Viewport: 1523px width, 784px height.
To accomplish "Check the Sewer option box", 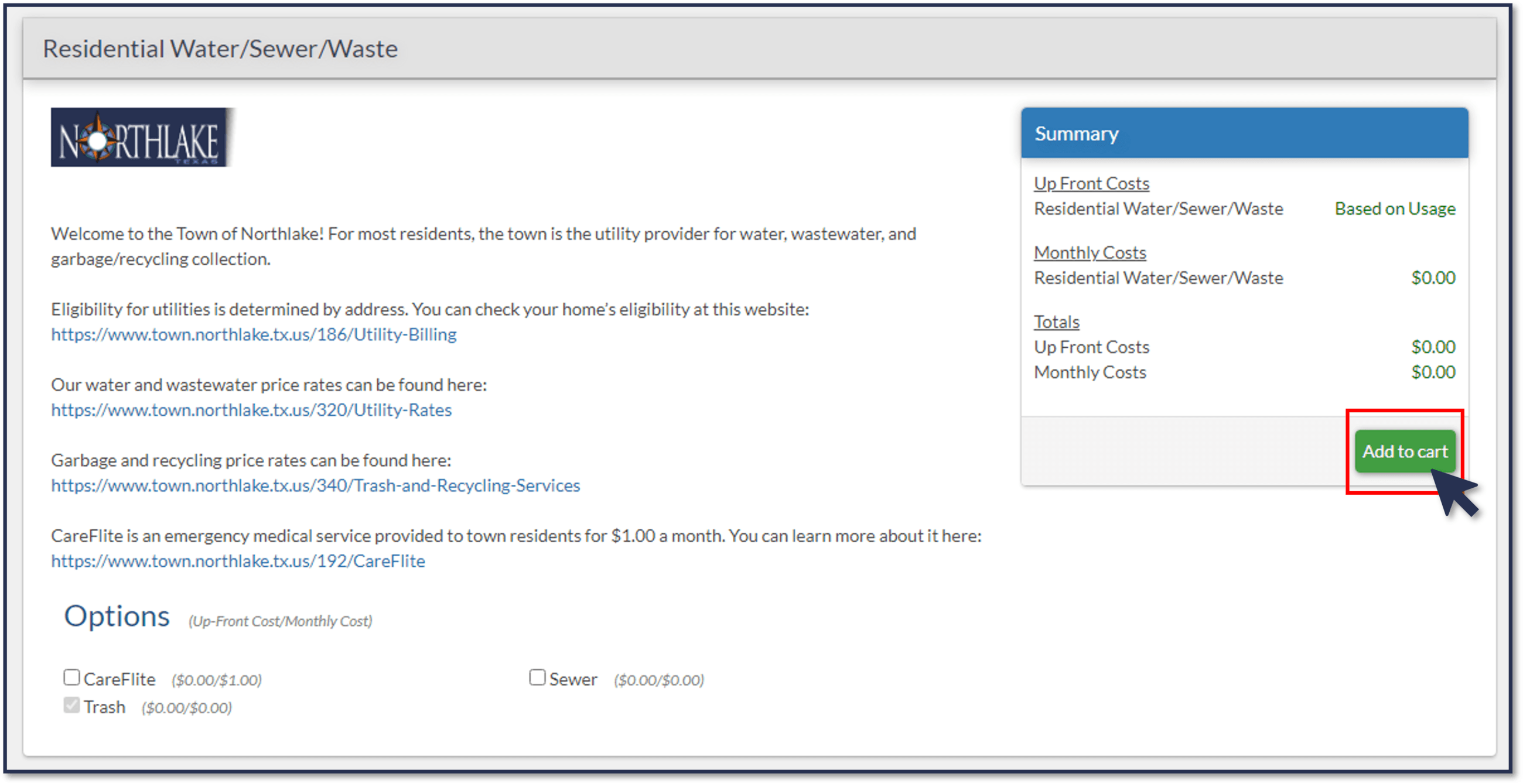I will pyautogui.click(x=537, y=677).
